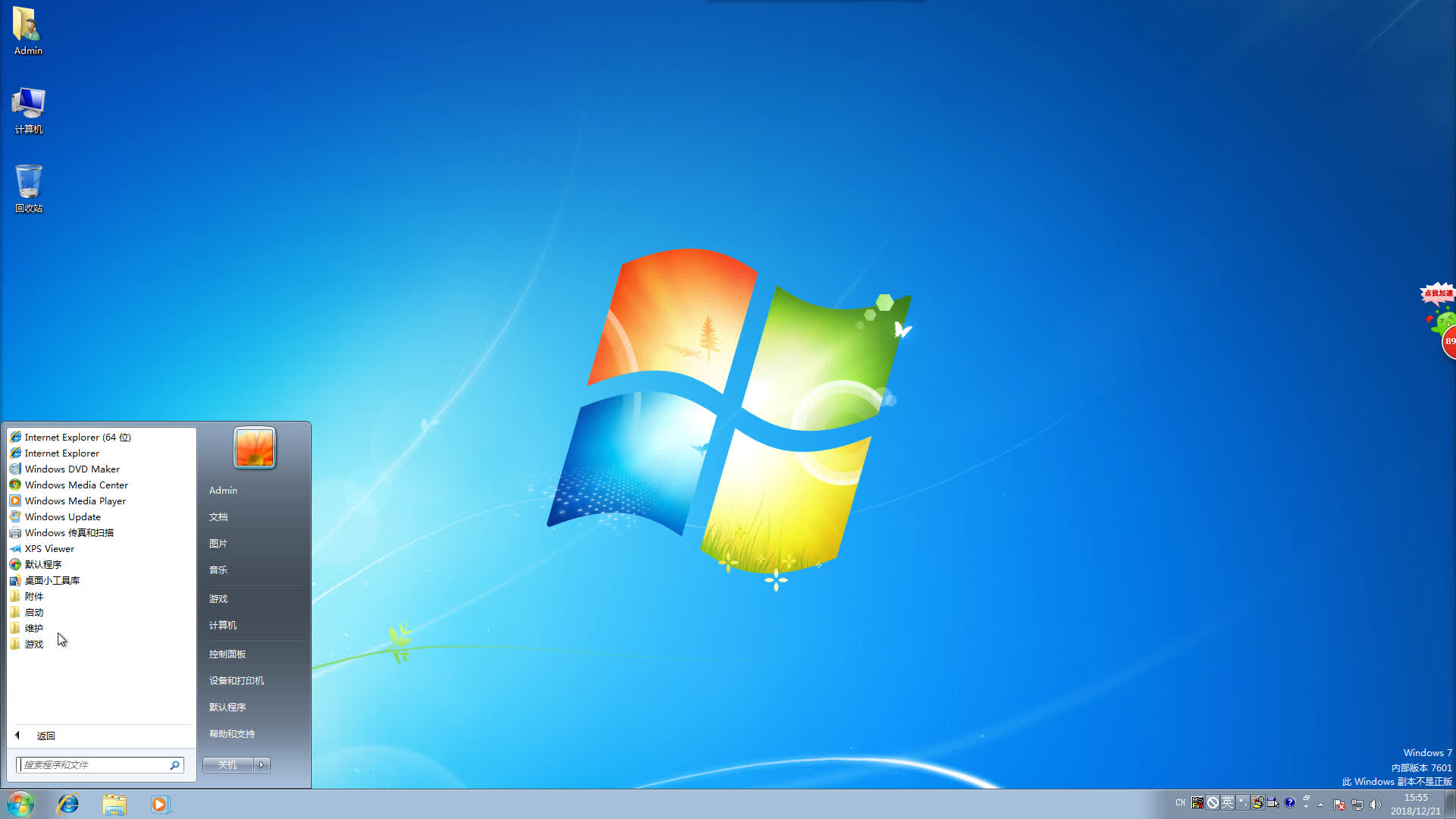The width and height of the screenshot is (1456, 819).
Task: Open 控制面板 from the Start menu
Action: click(x=227, y=653)
